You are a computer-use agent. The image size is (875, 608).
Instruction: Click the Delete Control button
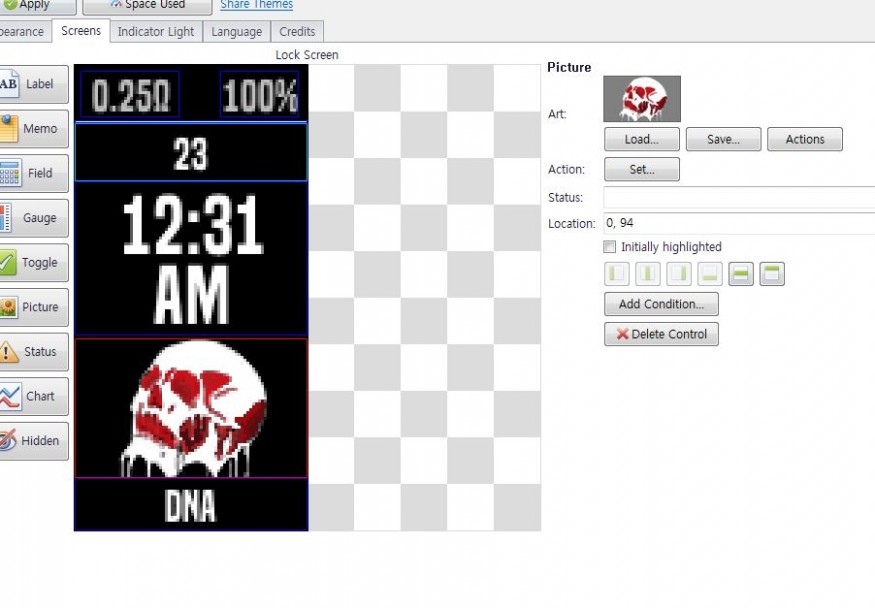coord(661,335)
